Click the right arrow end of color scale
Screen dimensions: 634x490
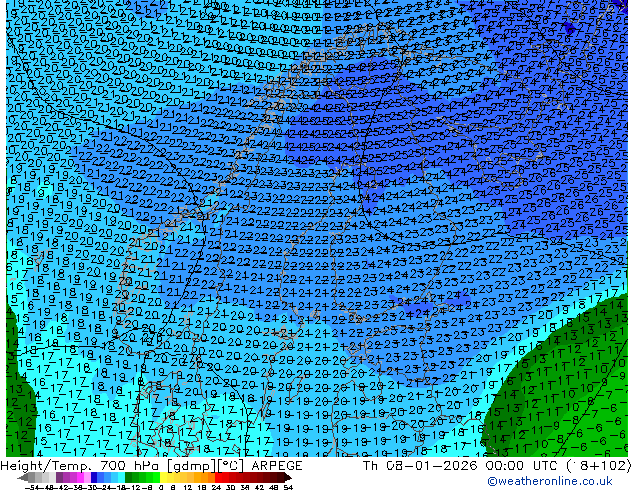(288, 478)
